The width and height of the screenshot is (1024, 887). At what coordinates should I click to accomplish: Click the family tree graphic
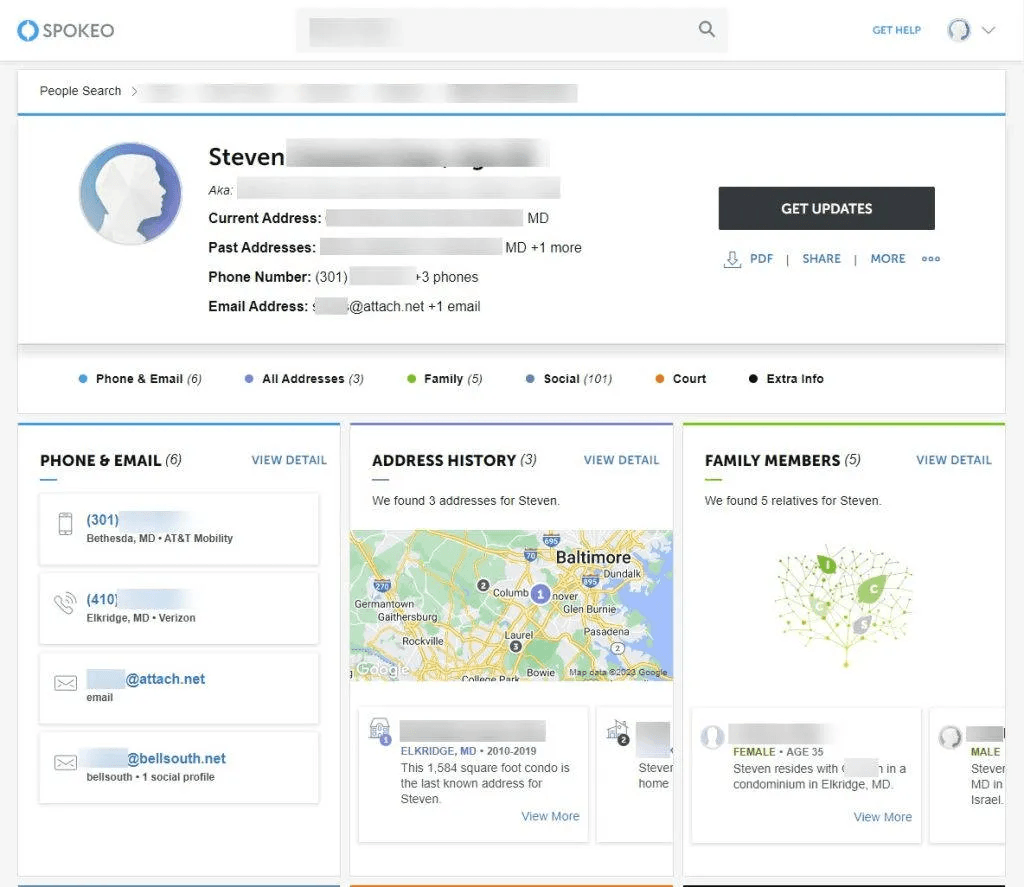844,605
